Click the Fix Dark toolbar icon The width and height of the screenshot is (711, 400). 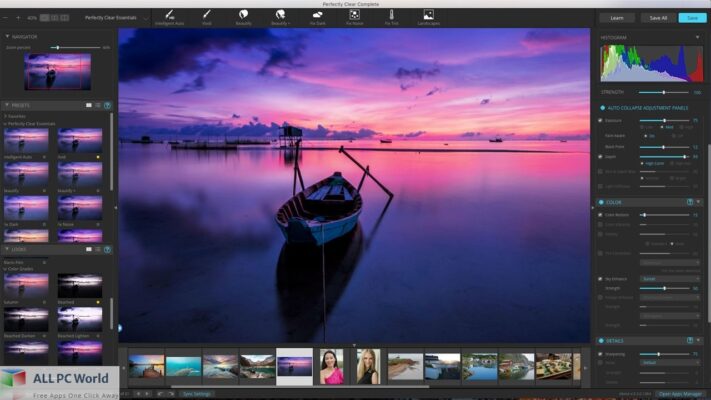[317, 15]
